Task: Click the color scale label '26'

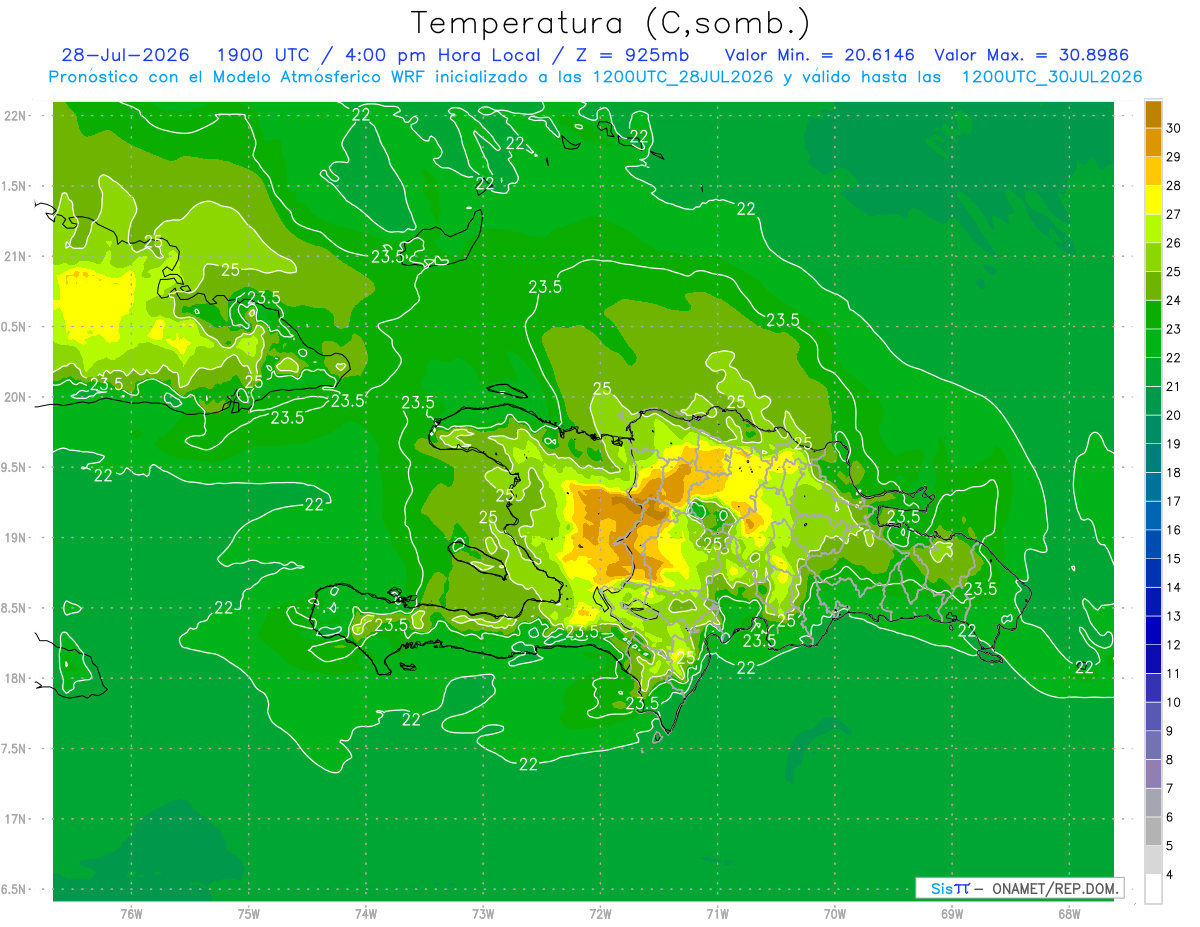Action: click(x=1173, y=243)
